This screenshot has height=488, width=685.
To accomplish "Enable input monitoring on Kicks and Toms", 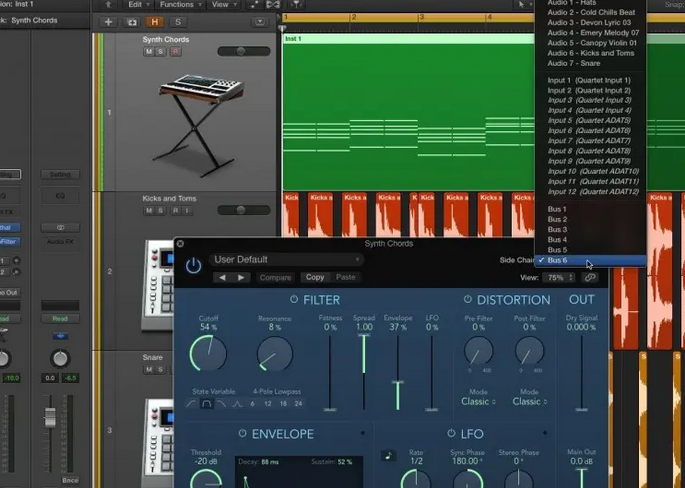I will pyautogui.click(x=187, y=211).
